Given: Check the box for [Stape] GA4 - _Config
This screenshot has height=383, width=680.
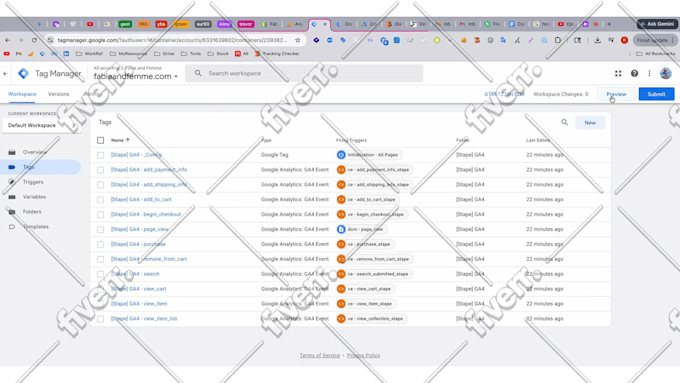Looking at the screenshot, I should coord(101,155).
